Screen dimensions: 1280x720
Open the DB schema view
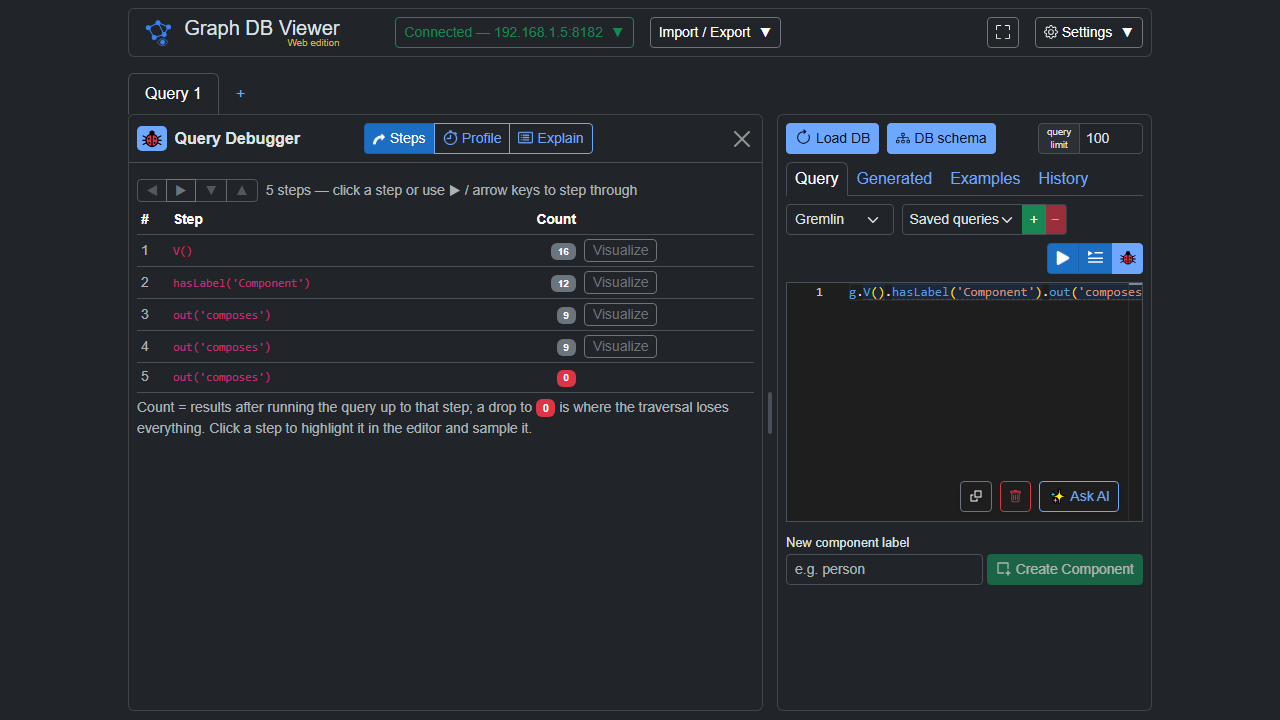point(941,139)
